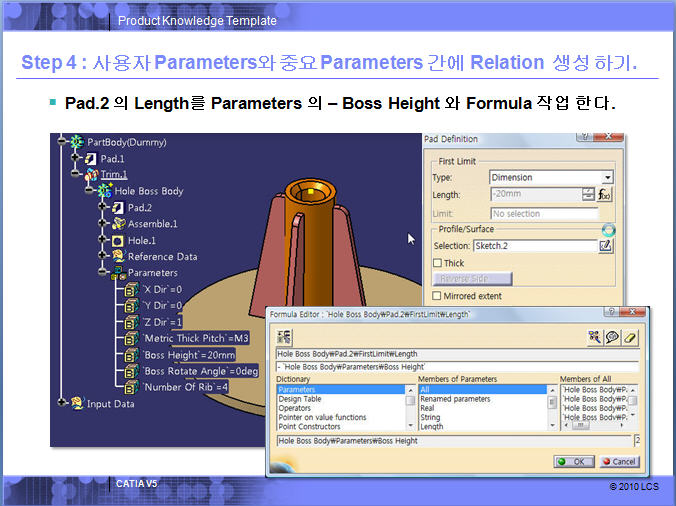Click the speech bubble icon in Formula Editor

612,338
